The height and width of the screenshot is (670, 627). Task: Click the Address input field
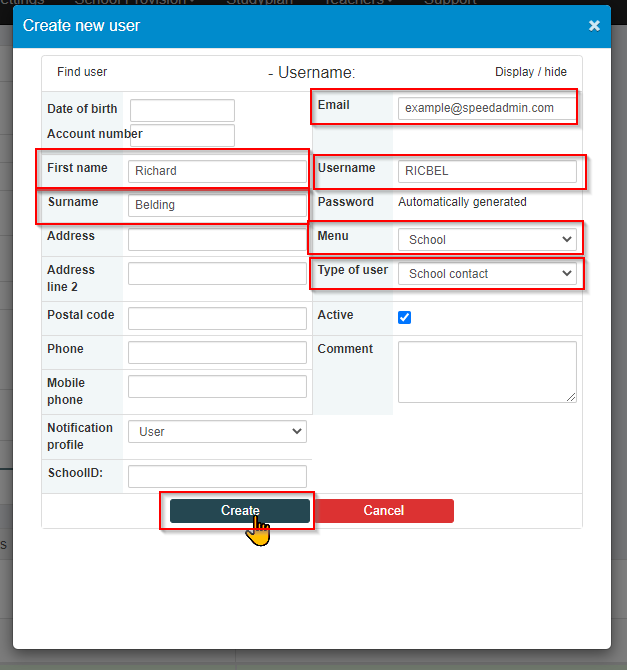(217, 239)
